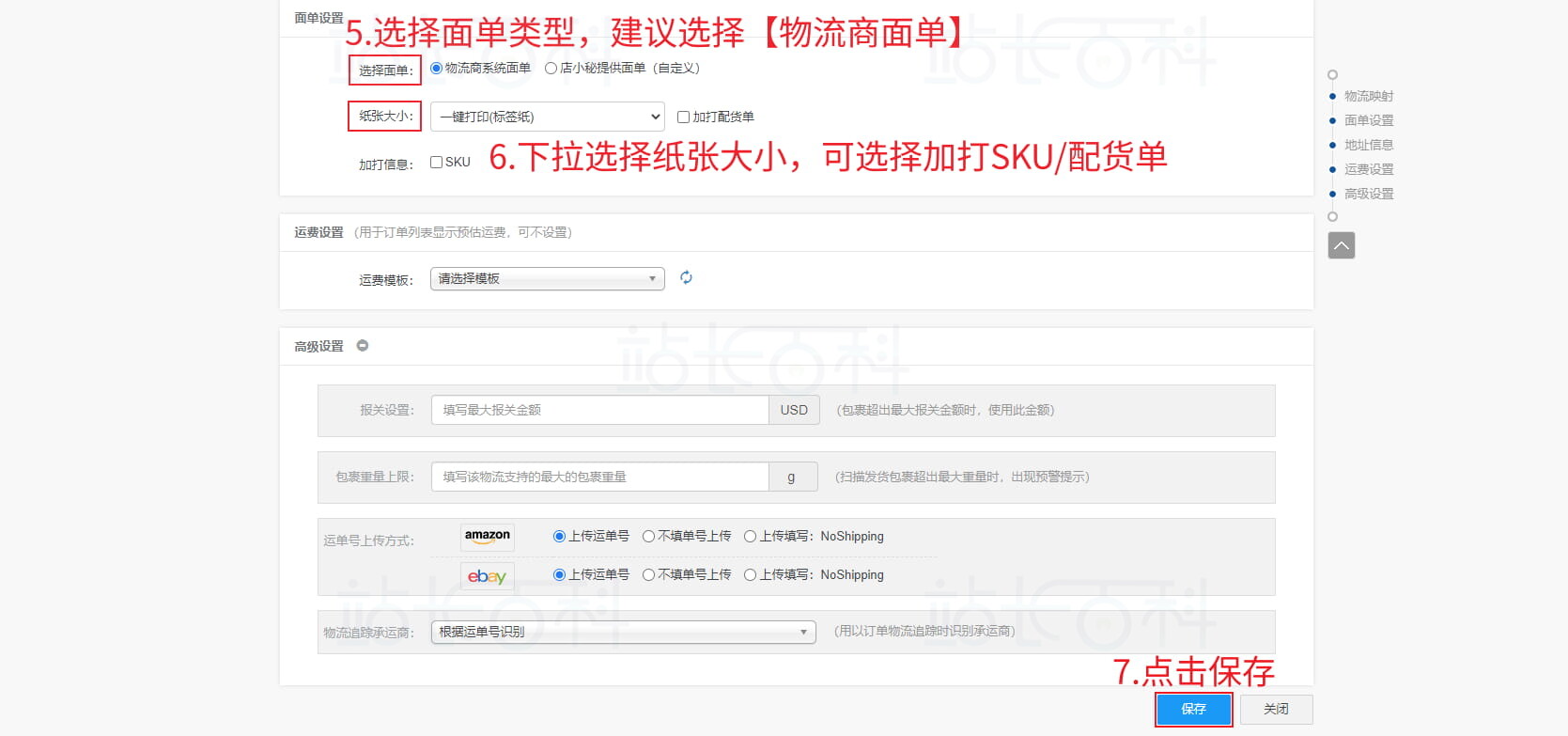This screenshot has height=736, width=1568.
Task: Select the 物流商系统面单 radio option
Action: pos(437,68)
